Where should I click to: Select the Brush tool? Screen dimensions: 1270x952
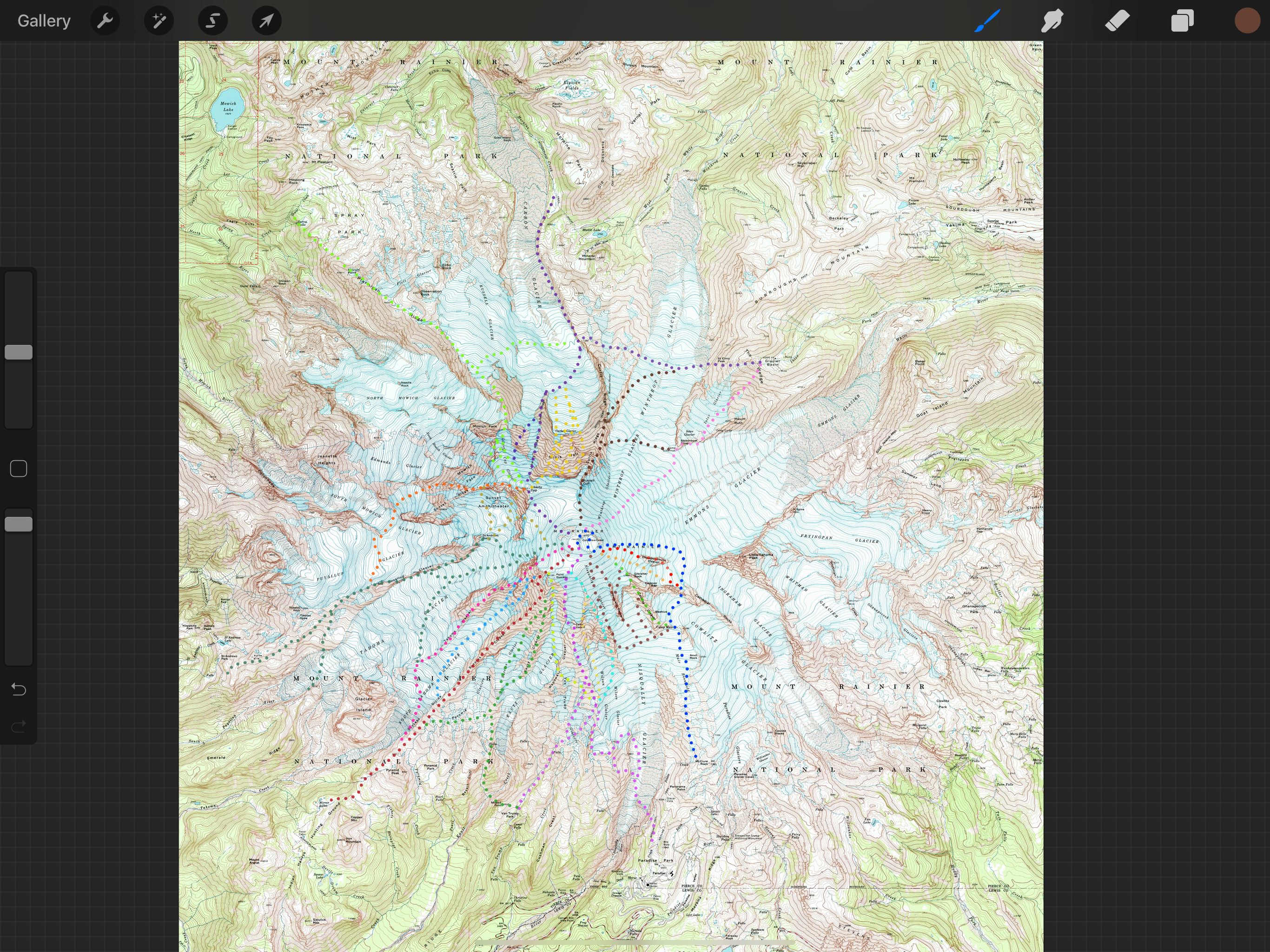pyautogui.click(x=987, y=20)
